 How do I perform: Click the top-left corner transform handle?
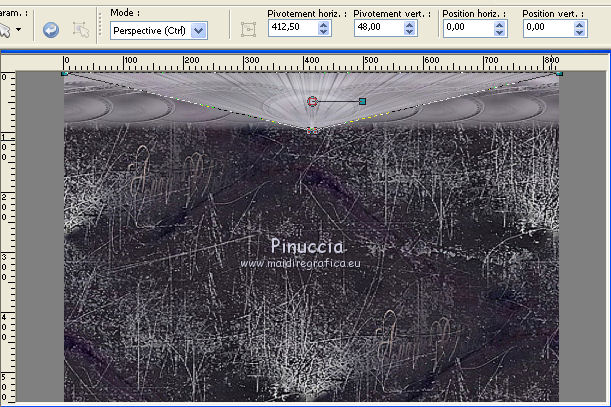pyautogui.click(x=65, y=73)
